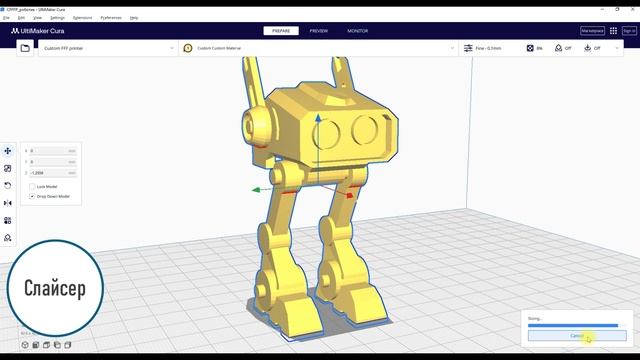Open file with the folder icon

coord(25,48)
